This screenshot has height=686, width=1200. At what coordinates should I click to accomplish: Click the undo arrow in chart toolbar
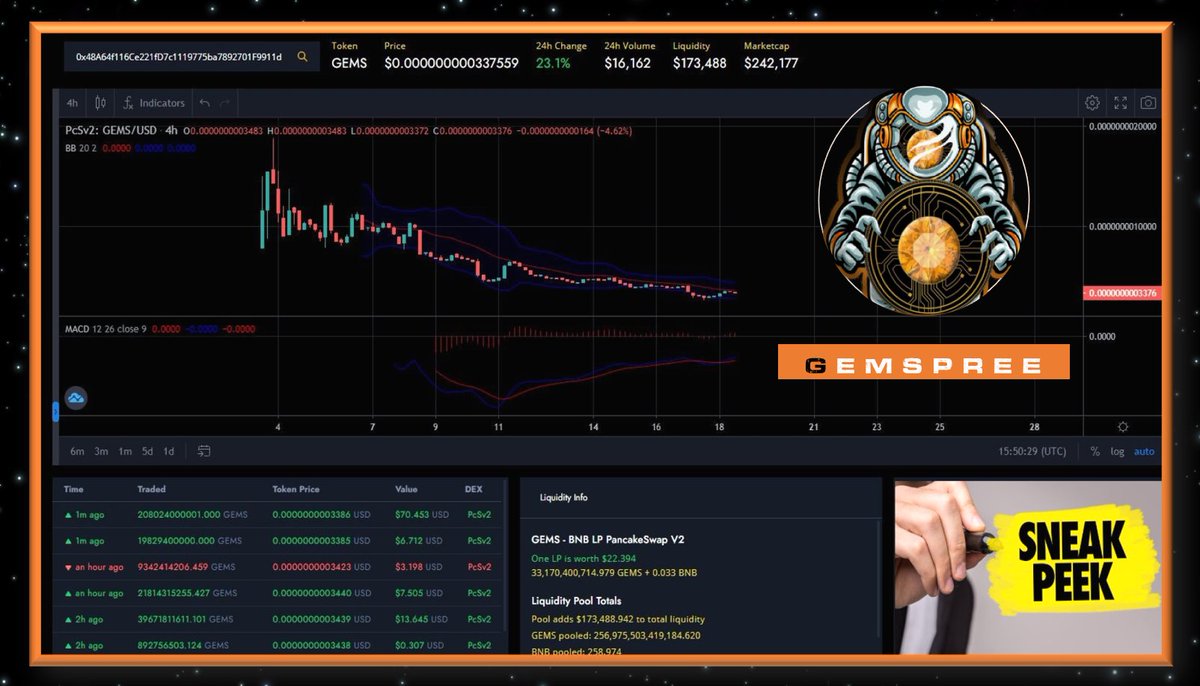click(204, 102)
